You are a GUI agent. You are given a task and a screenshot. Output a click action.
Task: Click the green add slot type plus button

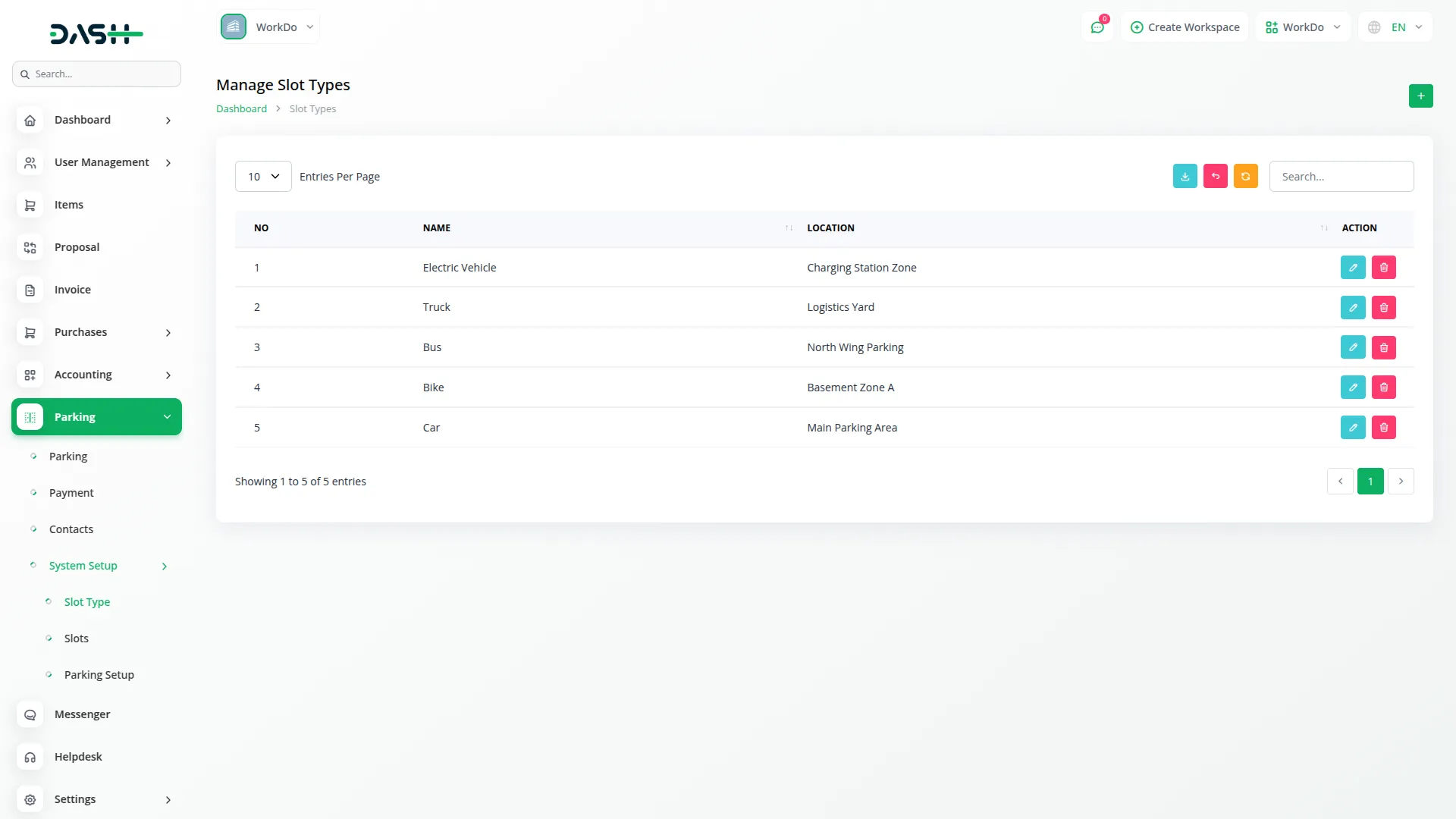pos(1420,96)
